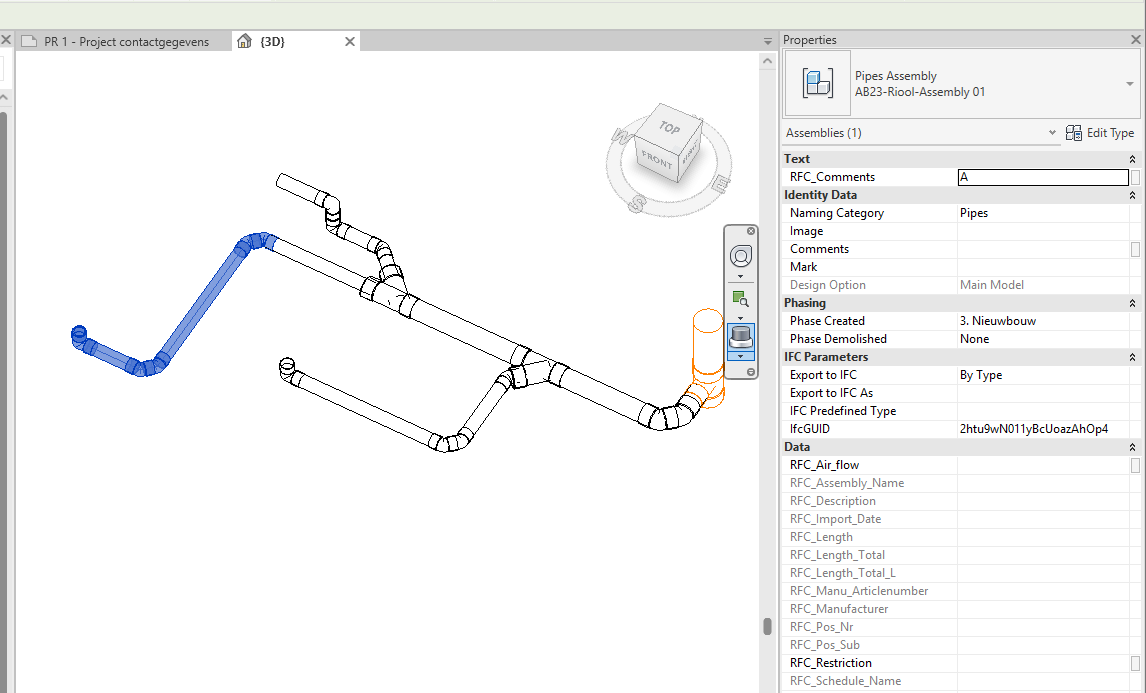The width and height of the screenshot is (1146, 693).
Task: Click the E compass direction on ViewCube
Action: pos(719,182)
